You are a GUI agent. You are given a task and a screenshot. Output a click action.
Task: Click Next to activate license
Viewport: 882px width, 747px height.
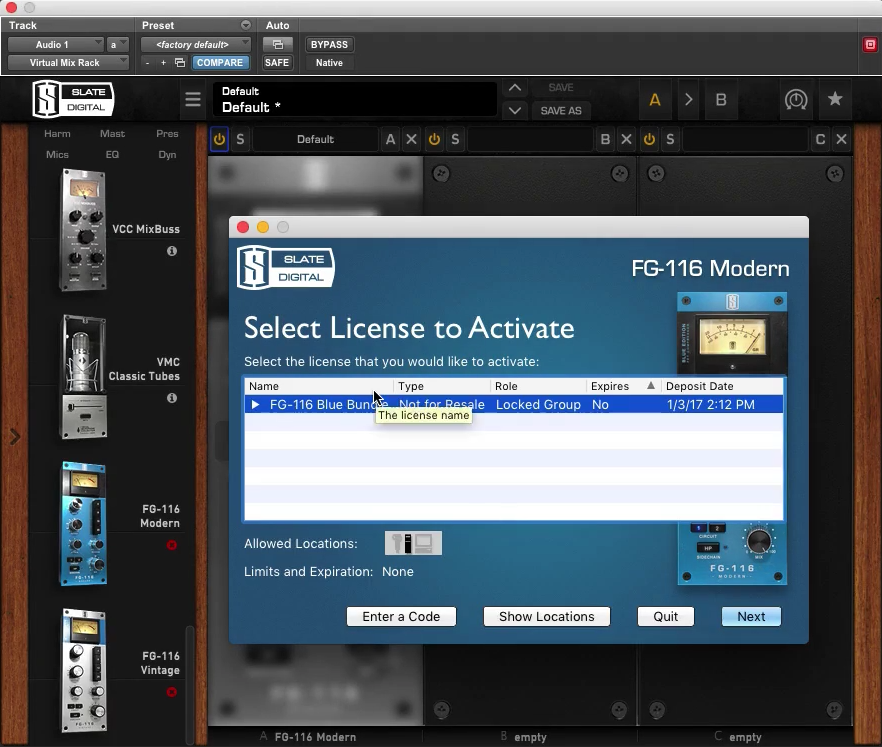click(x=751, y=616)
